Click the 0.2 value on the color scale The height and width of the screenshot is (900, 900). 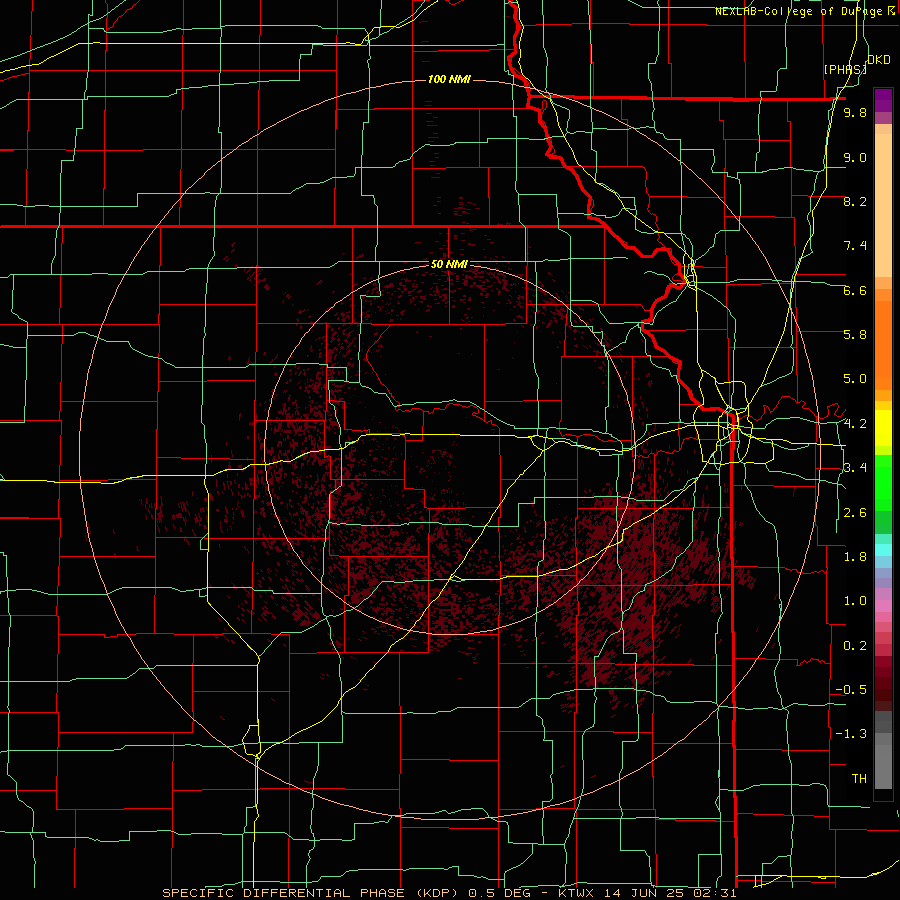pyautogui.click(x=855, y=646)
